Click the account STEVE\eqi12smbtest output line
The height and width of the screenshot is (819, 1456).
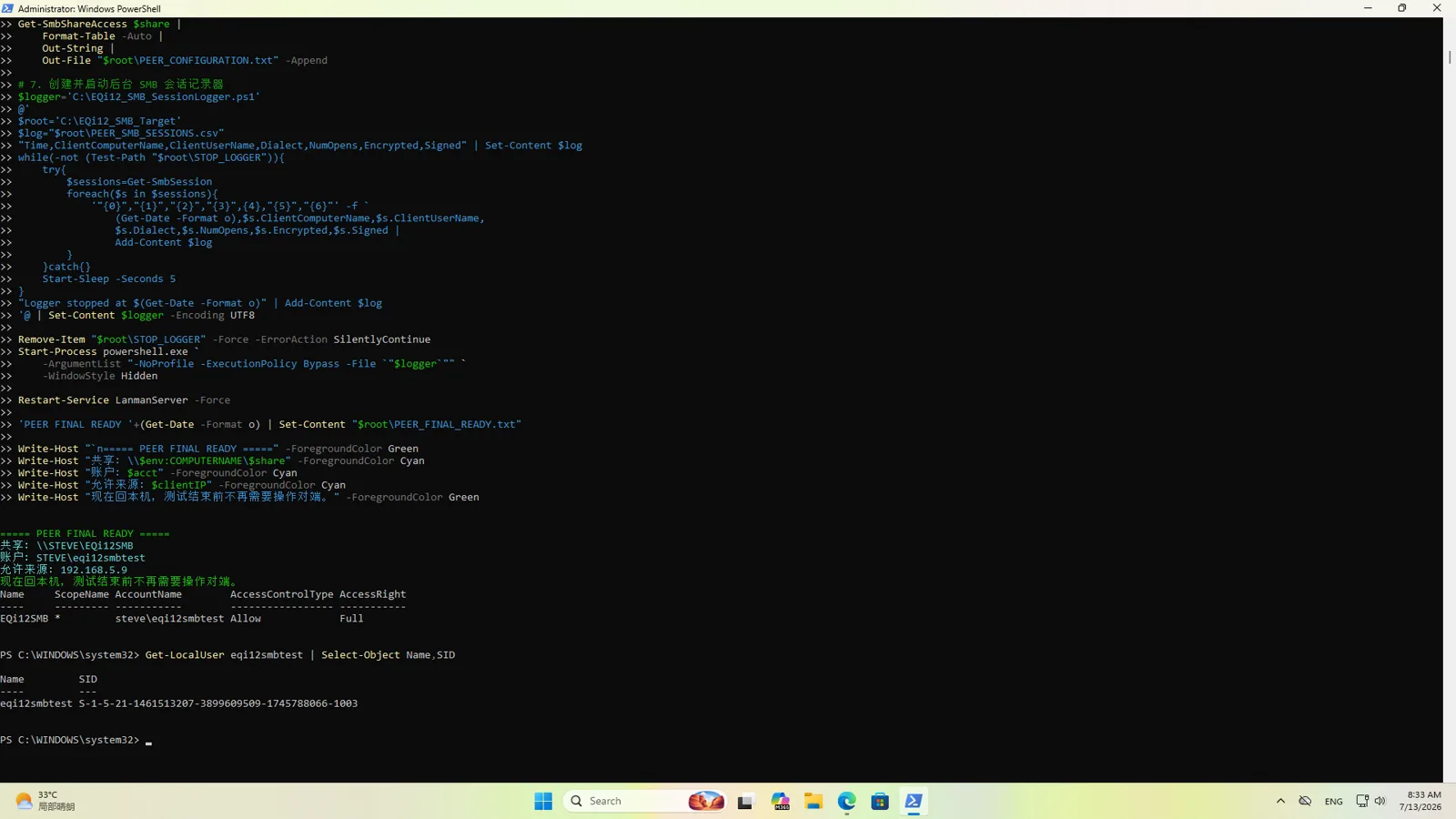pos(73,558)
